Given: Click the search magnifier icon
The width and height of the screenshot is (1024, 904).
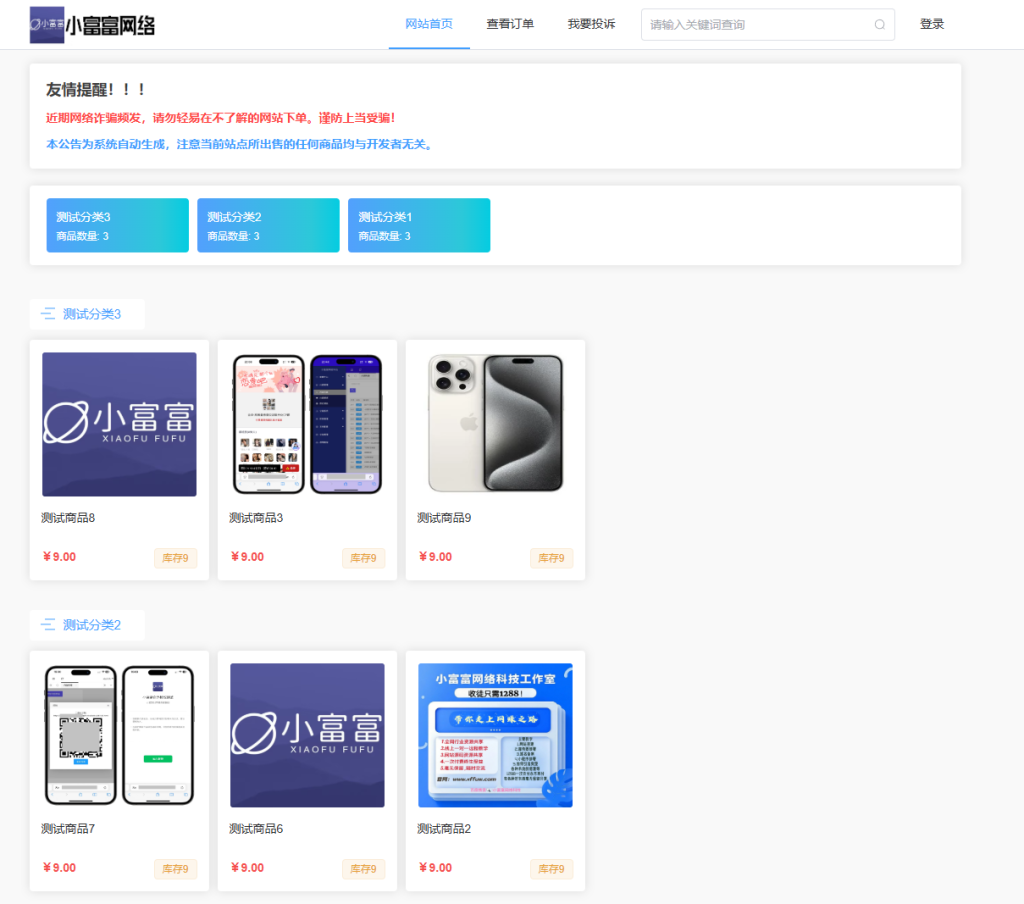Looking at the screenshot, I should pyautogui.click(x=880, y=25).
